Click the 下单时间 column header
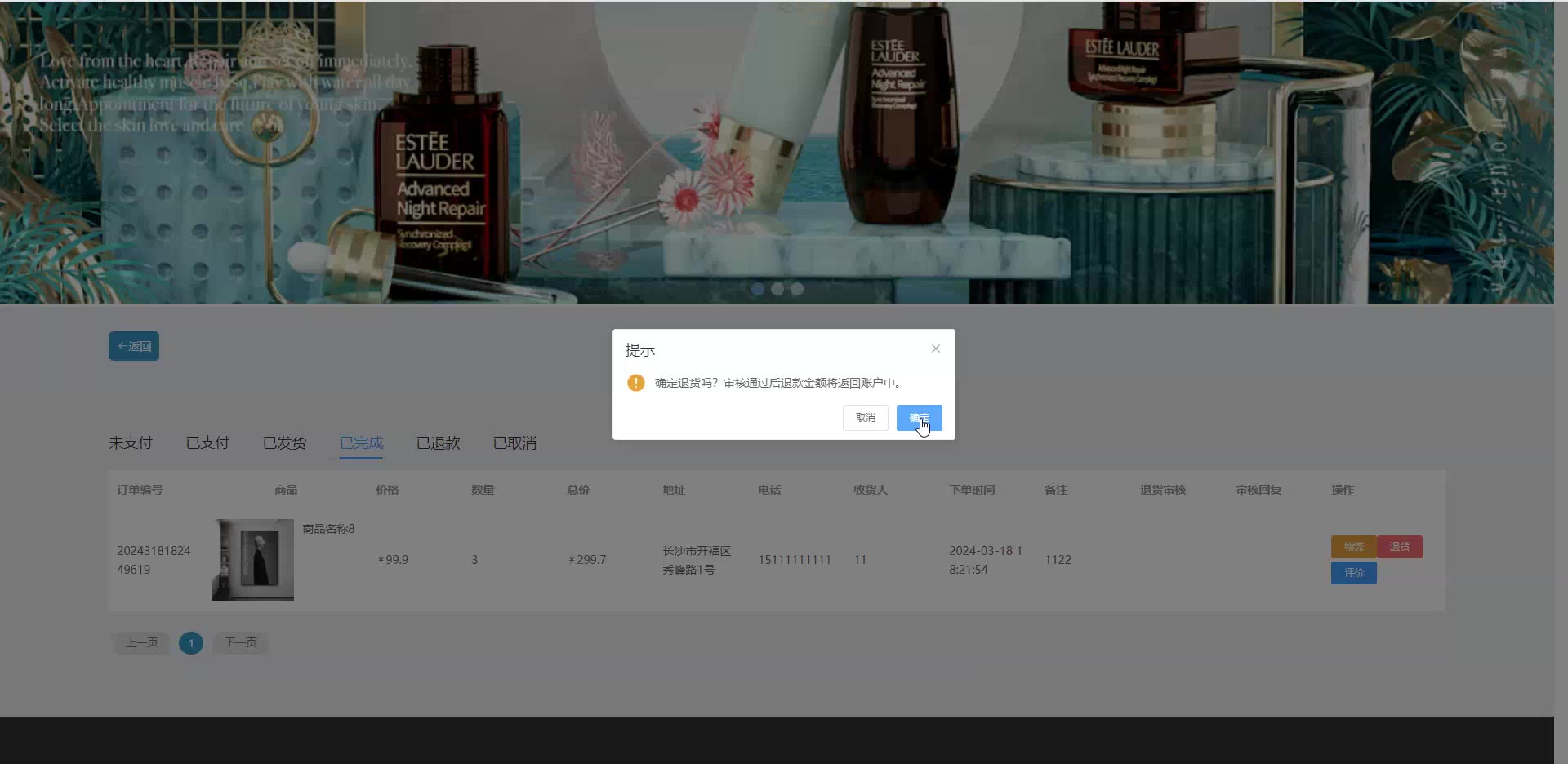This screenshot has width=1568, height=764. click(x=972, y=490)
